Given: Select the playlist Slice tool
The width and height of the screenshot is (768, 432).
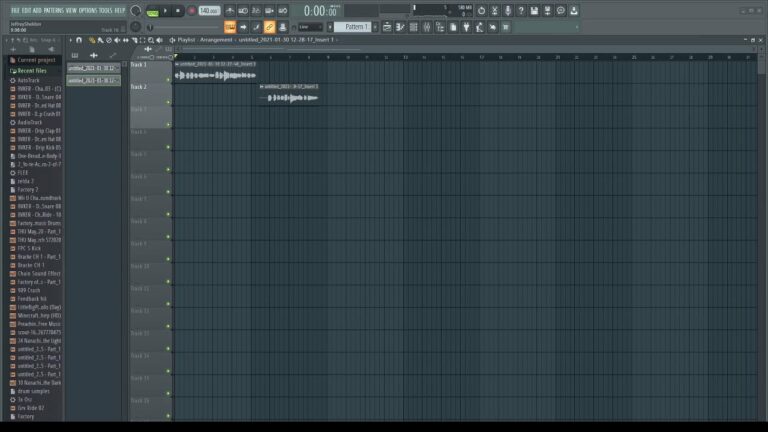Looking at the screenshot, I should click(134, 40).
